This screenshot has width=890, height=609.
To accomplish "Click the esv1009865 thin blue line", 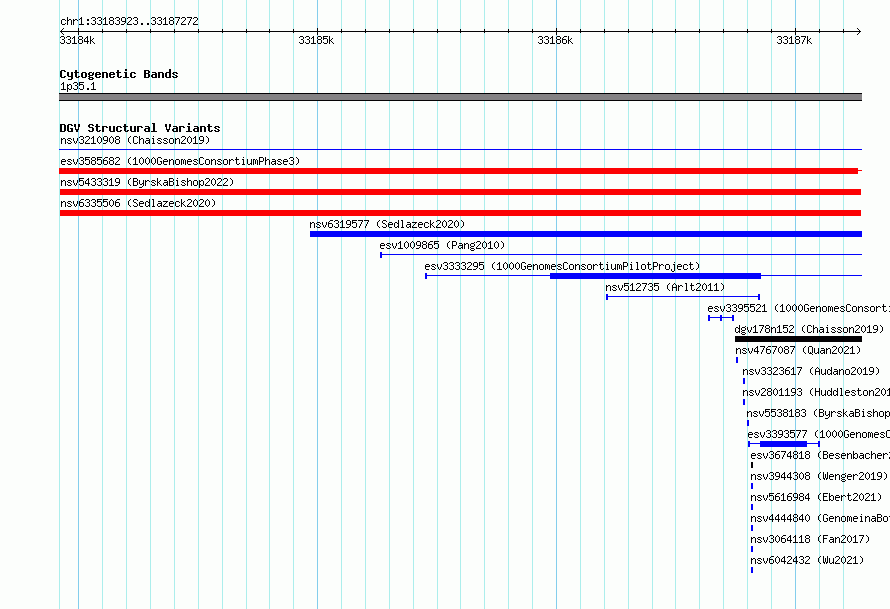I will [x=621, y=255].
